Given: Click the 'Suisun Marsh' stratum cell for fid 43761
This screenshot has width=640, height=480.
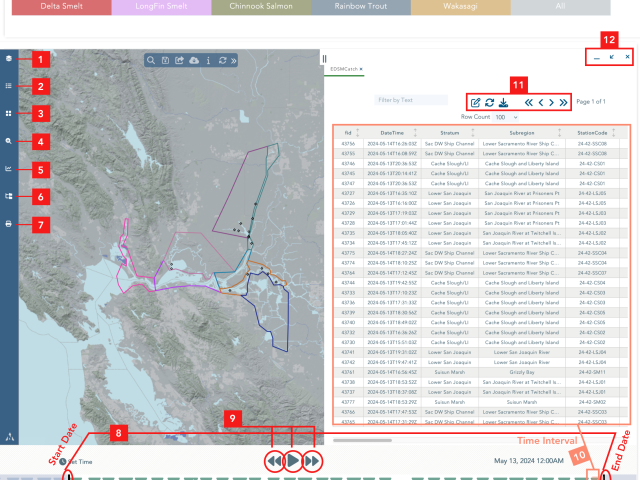Looking at the screenshot, I should pyautogui.click(x=449, y=372).
